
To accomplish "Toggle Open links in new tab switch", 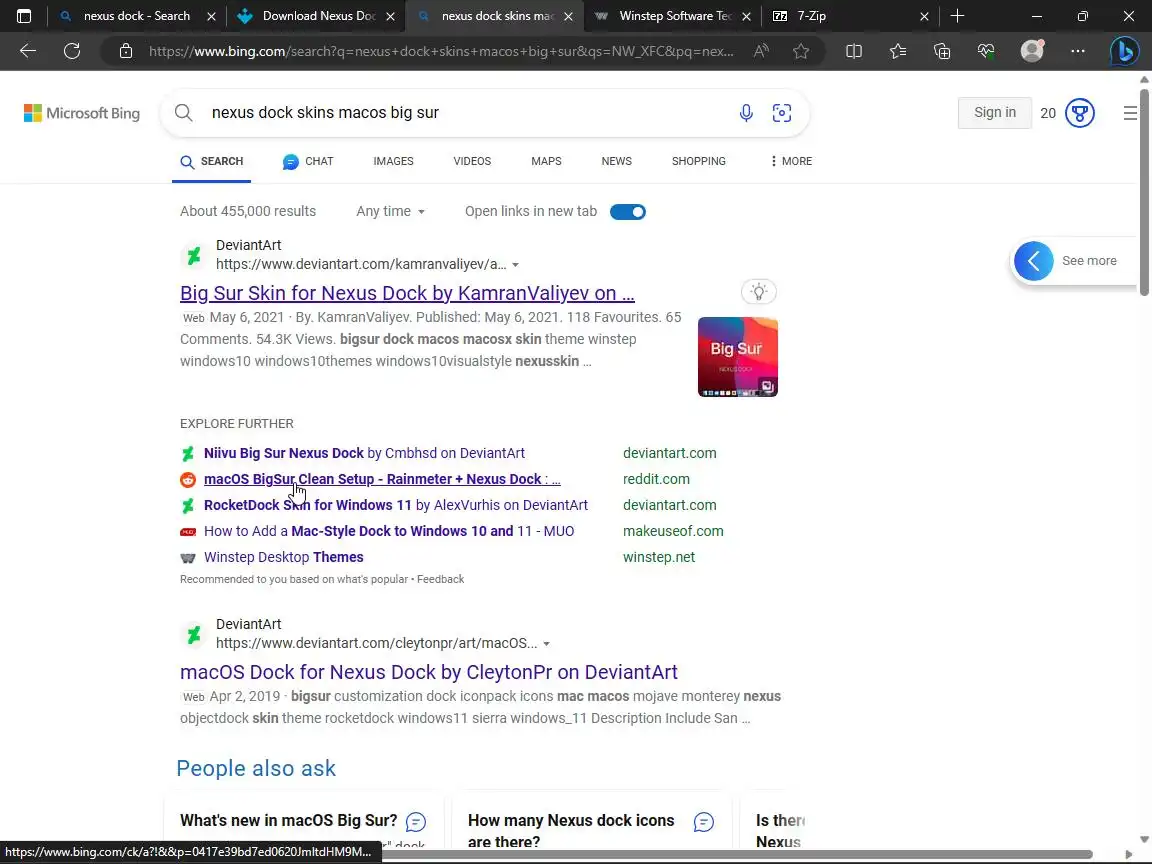I will 627,212.
